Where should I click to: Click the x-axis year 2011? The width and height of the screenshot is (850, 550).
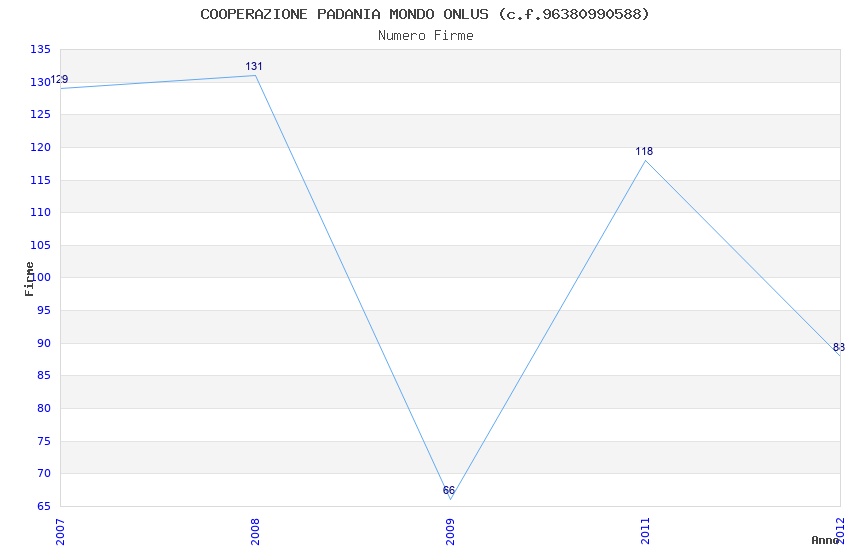[645, 532]
